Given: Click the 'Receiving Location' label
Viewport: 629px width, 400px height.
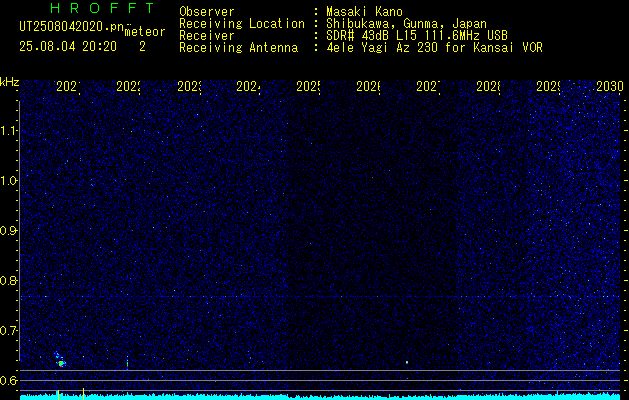Looking at the screenshot, I should pos(242,24).
